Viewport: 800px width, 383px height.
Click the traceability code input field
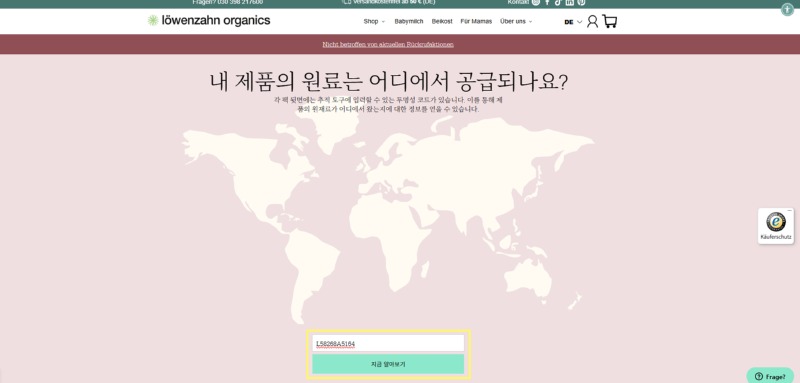tap(388, 343)
